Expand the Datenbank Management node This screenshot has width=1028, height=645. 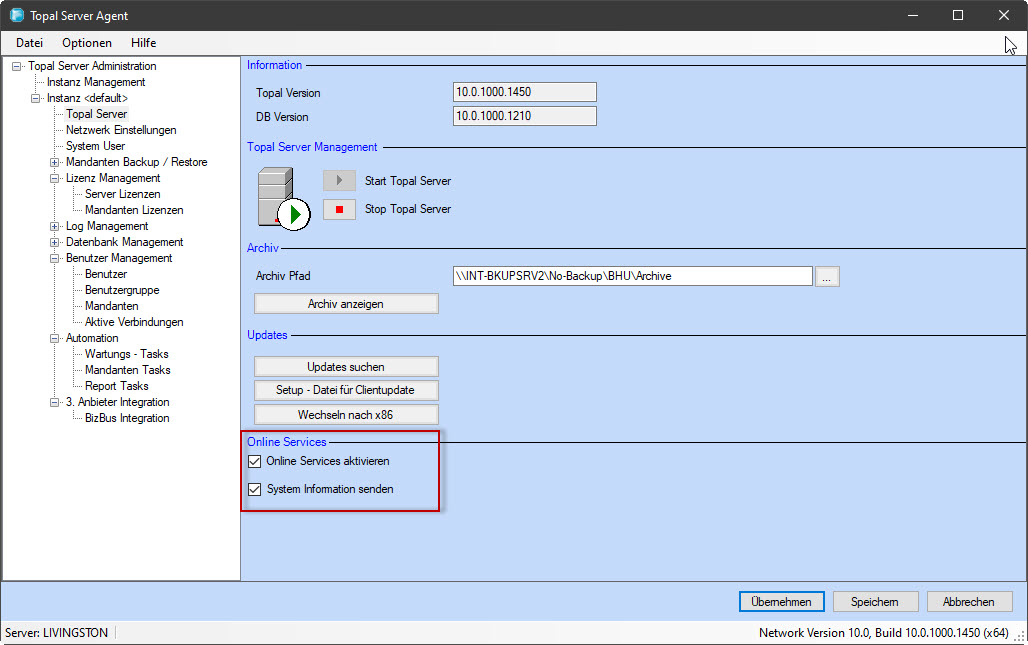[x=55, y=242]
